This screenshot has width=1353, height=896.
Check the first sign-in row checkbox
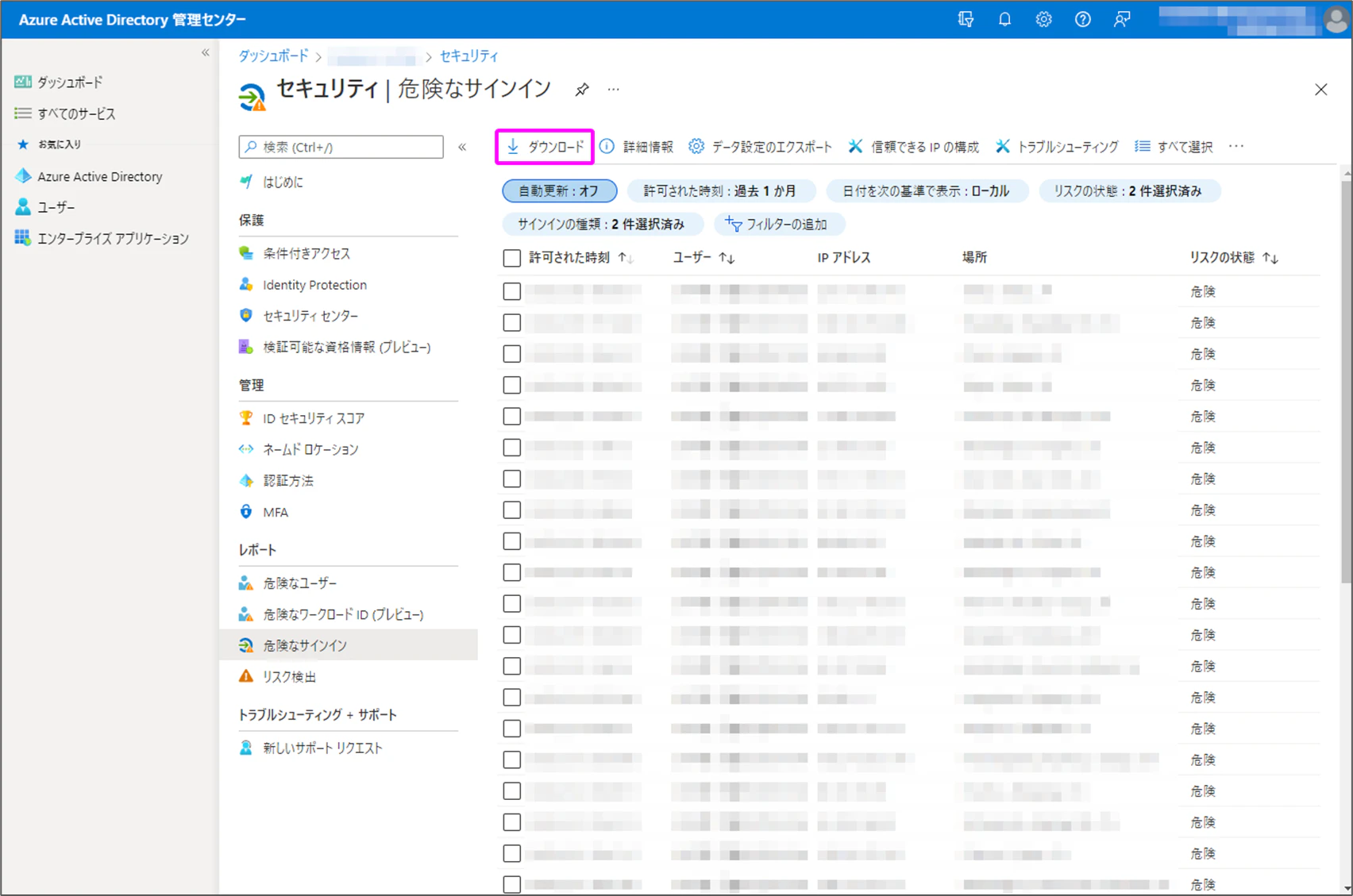click(x=512, y=291)
